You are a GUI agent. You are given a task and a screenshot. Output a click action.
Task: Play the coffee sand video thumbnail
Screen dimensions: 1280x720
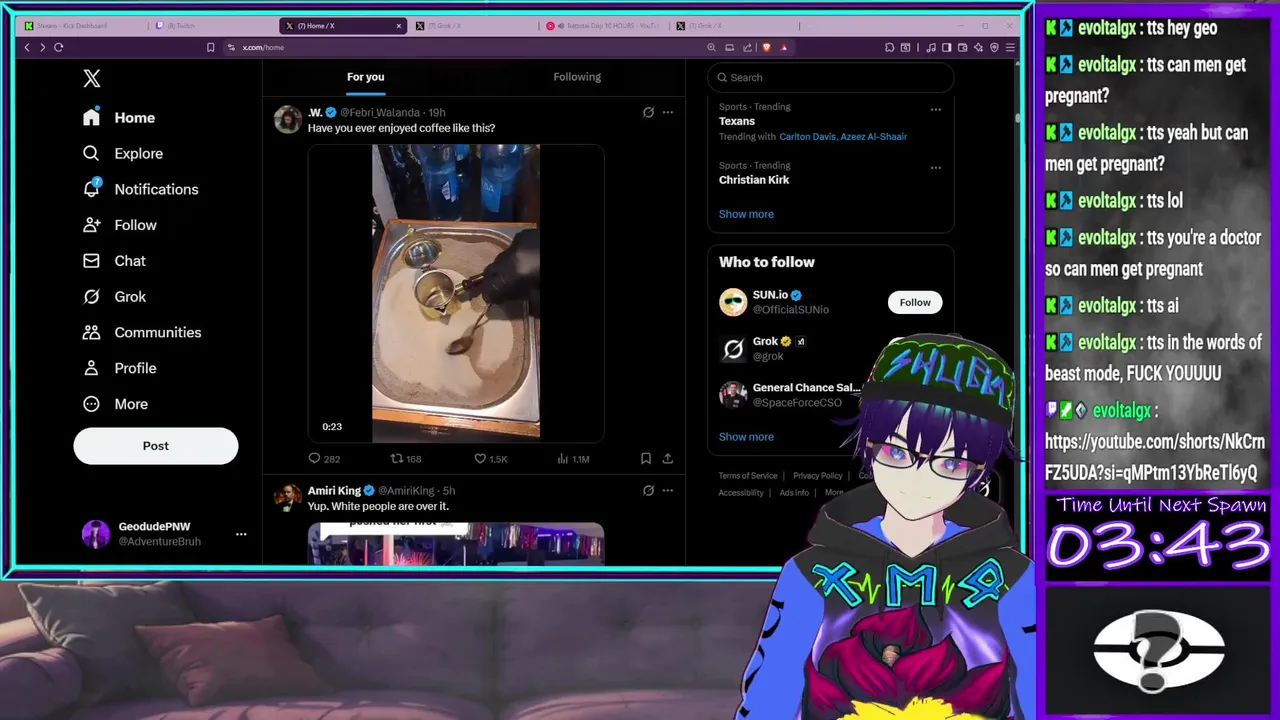(456, 292)
